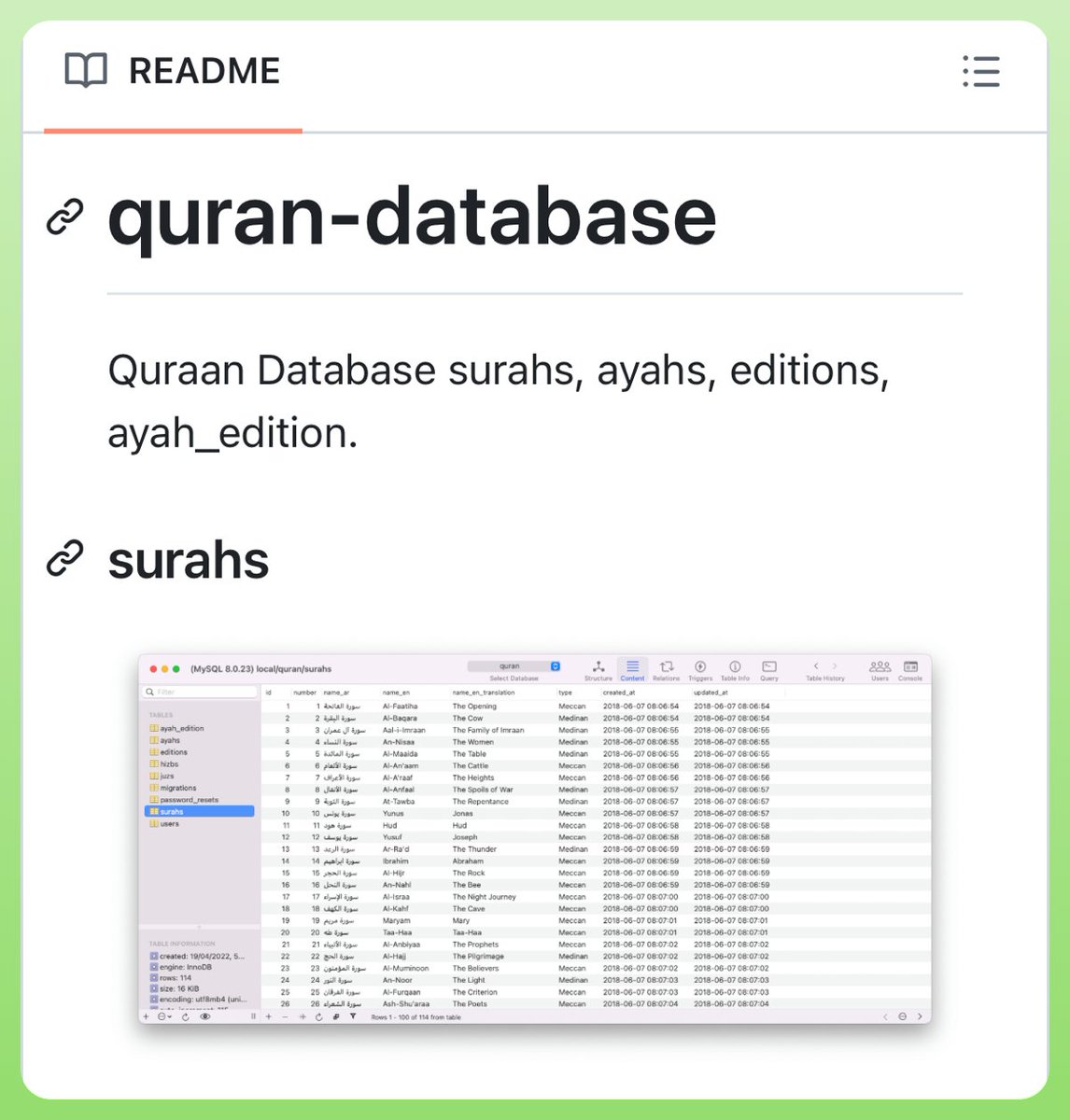Click the name_en_translation column header
1070x1120 pixels.
[484, 693]
